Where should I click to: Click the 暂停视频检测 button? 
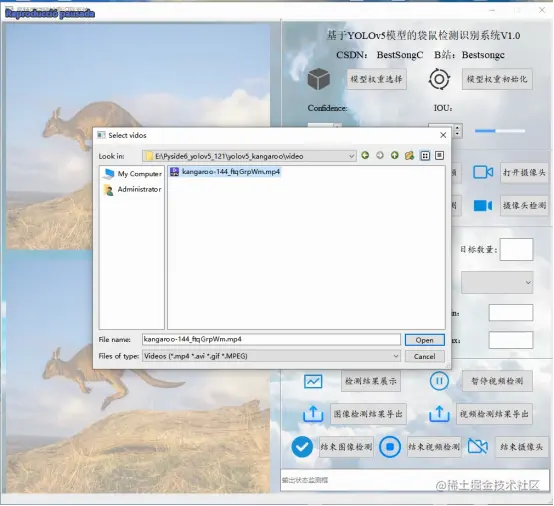(497, 381)
